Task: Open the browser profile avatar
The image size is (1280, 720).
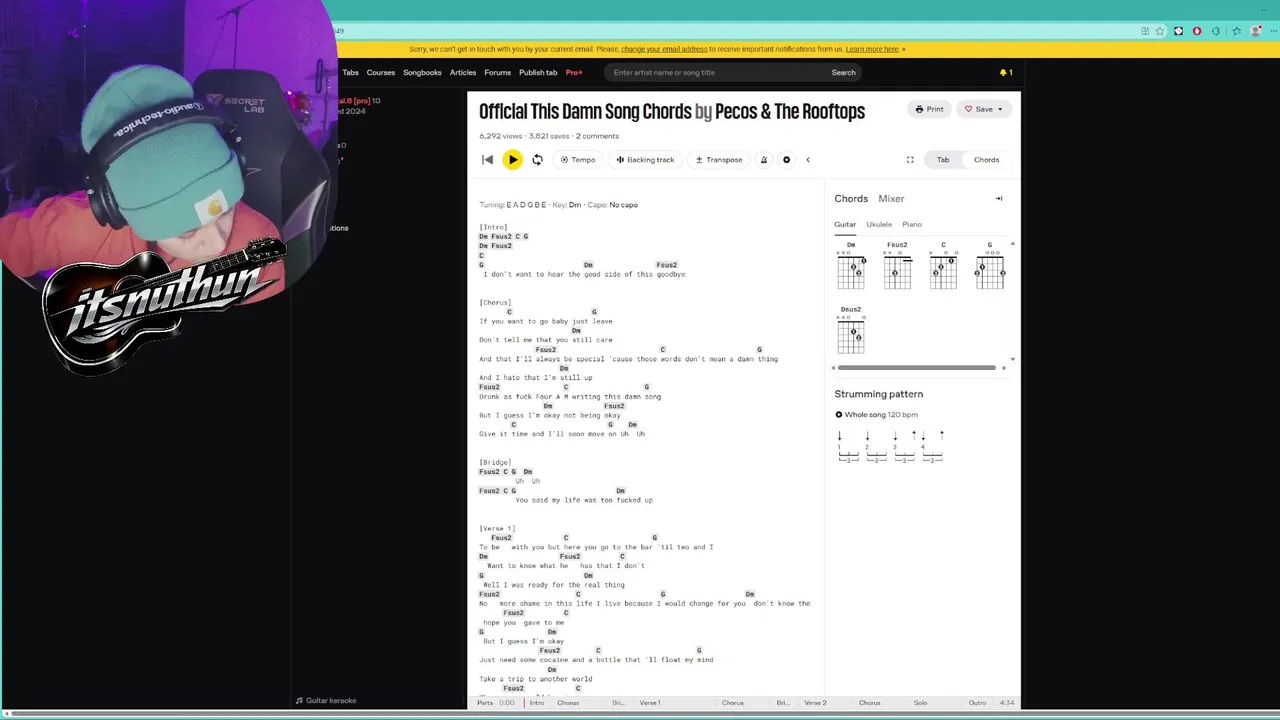Action: (x=1256, y=31)
